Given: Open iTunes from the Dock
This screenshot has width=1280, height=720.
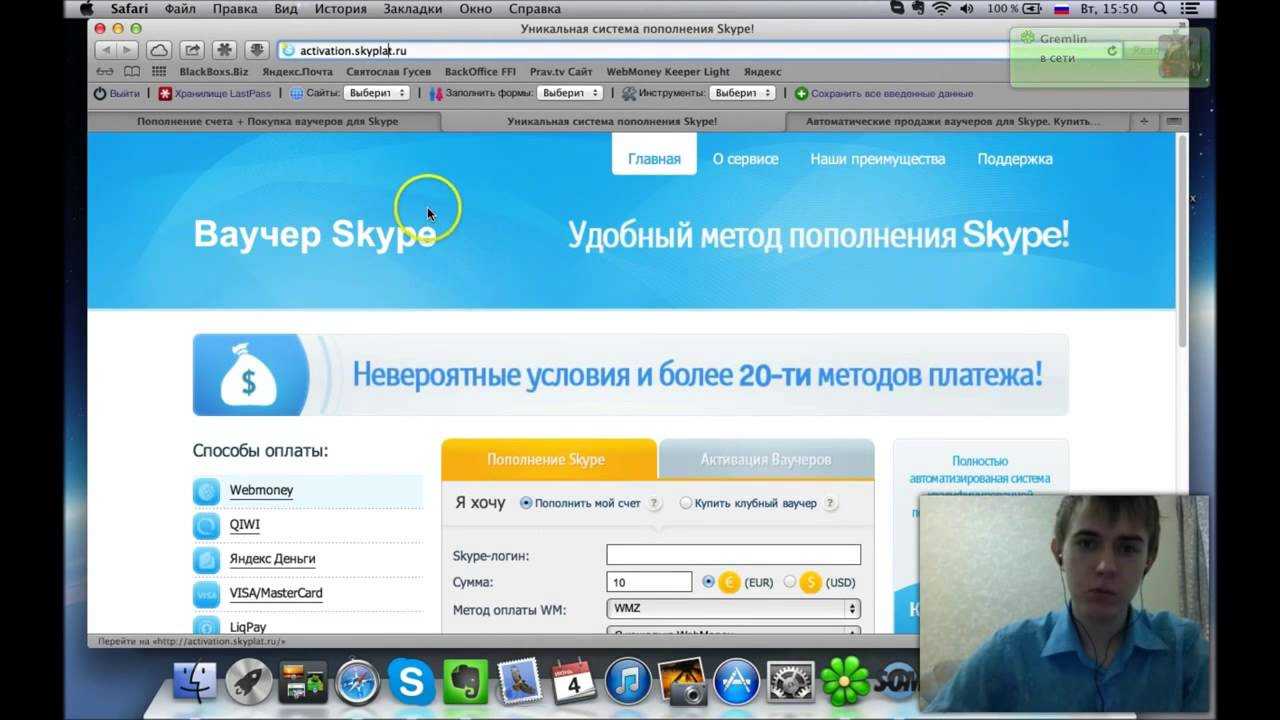Looking at the screenshot, I should point(628,683).
